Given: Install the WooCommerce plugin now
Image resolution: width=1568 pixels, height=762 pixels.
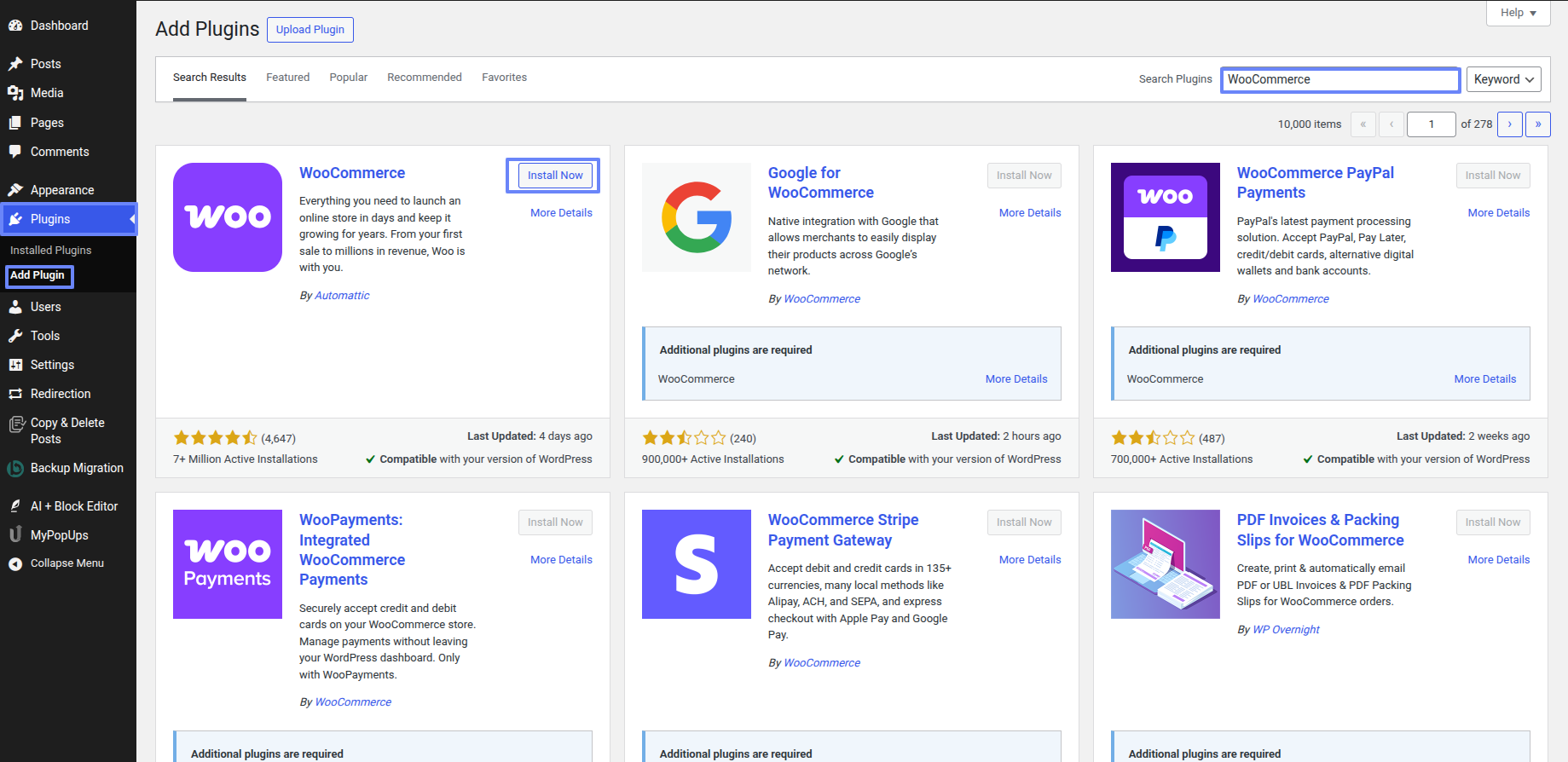Looking at the screenshot, I should (554, 176).
